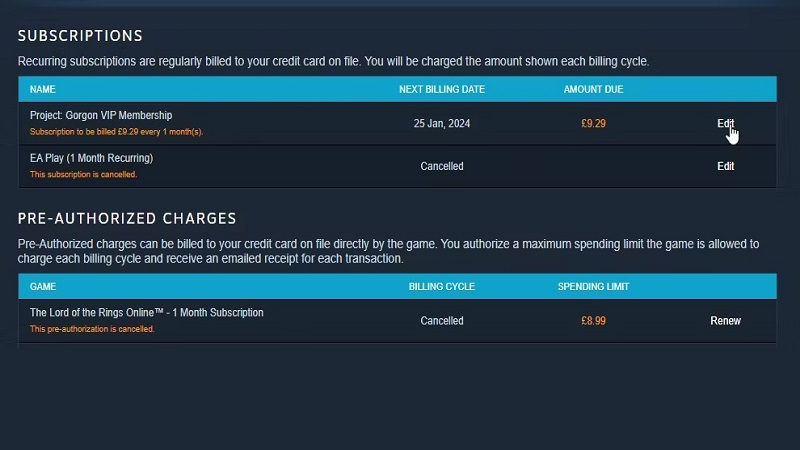Click the orange 'billed £9.29 every 1 month' note

point(116,132)
